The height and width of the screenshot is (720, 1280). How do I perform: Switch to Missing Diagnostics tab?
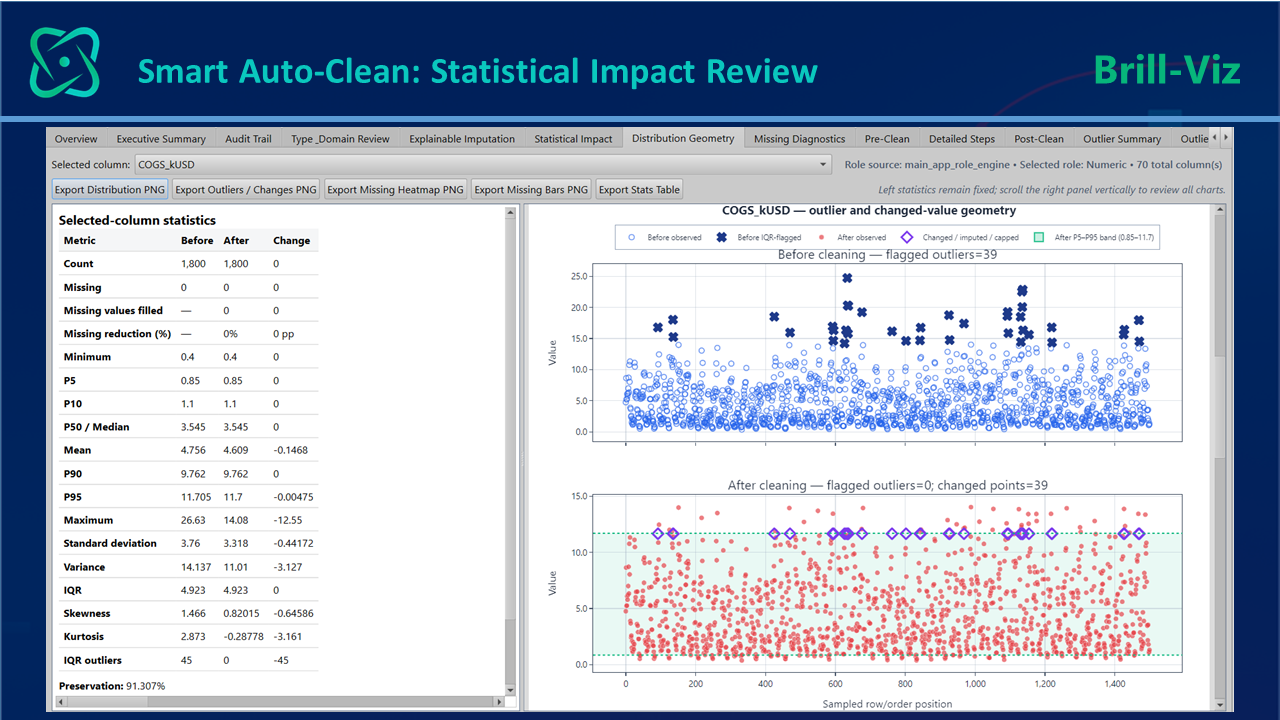799,139
